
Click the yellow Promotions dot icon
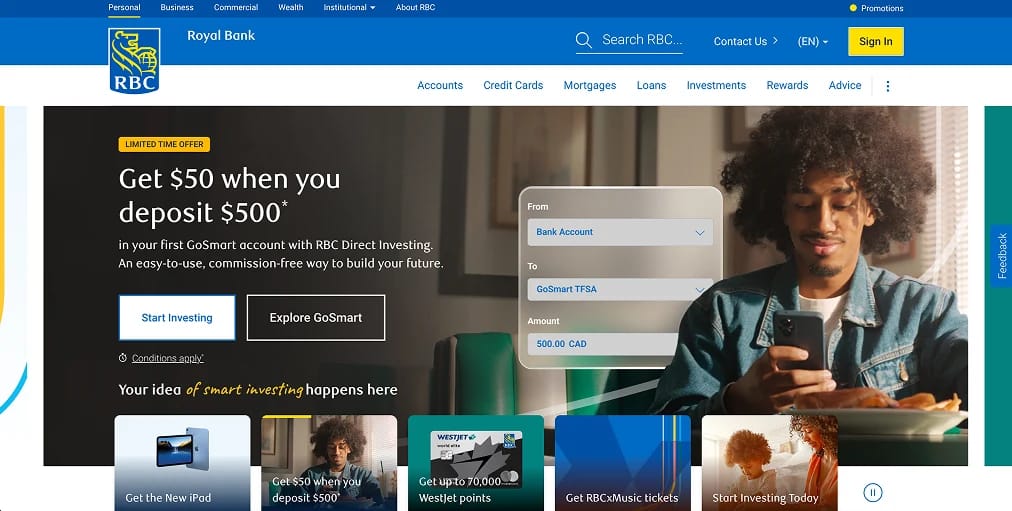(853, 8)
